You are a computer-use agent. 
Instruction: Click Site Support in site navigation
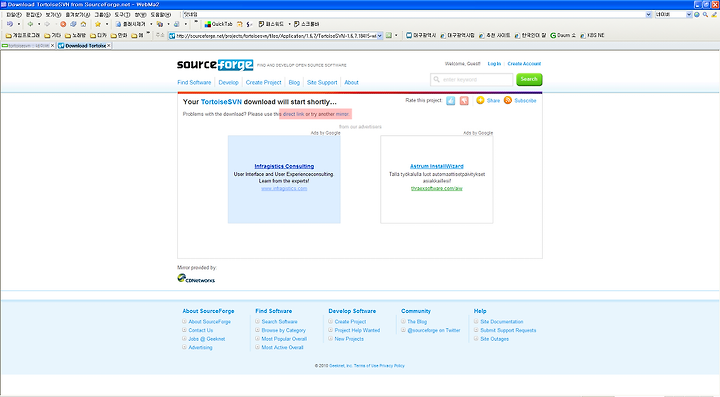pyautogui.click(x=322, y=83)
